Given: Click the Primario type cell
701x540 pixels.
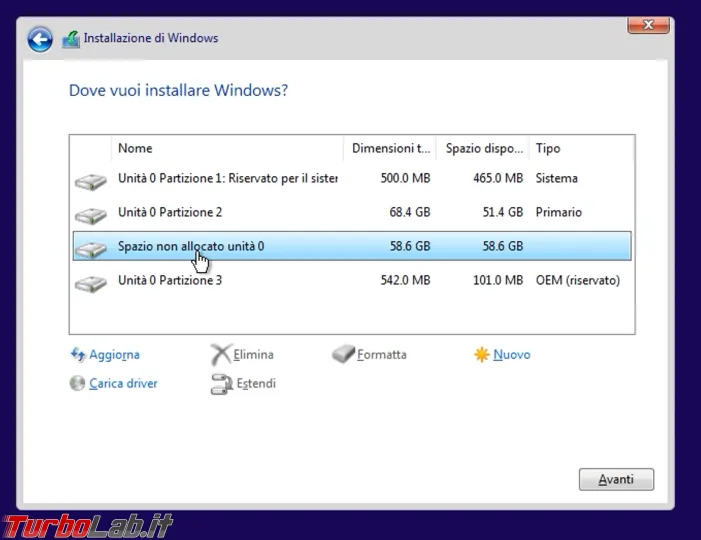Looking at the screenshot, I should 559,212.
